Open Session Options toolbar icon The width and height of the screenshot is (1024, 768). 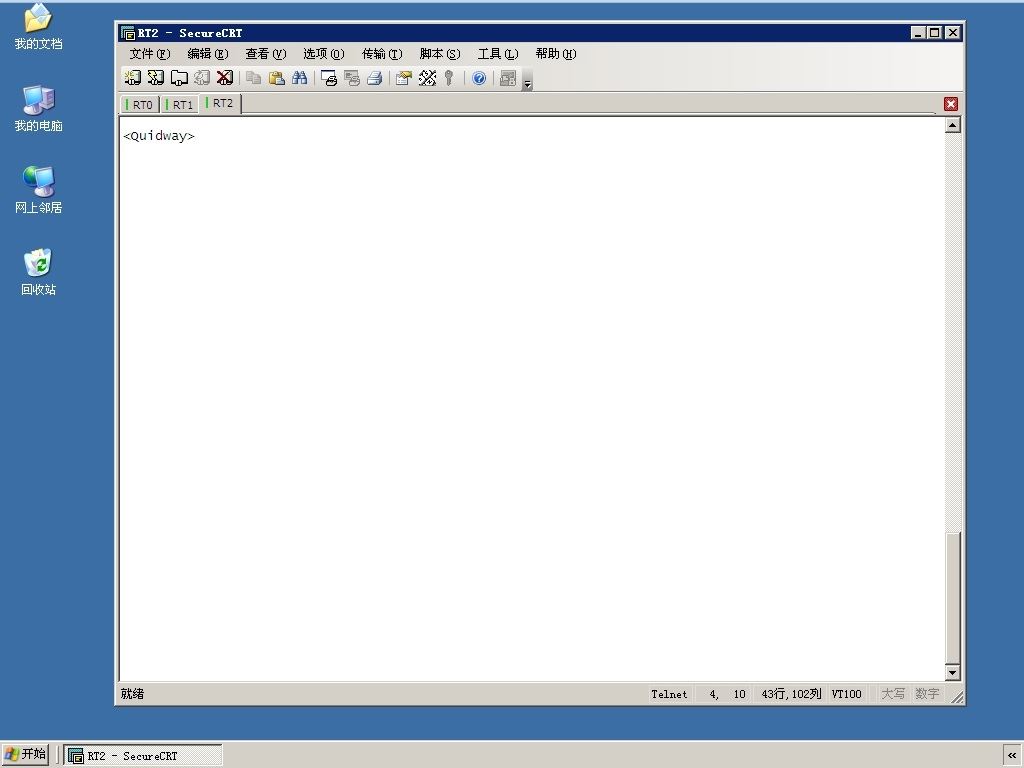(x=404, y=78)
